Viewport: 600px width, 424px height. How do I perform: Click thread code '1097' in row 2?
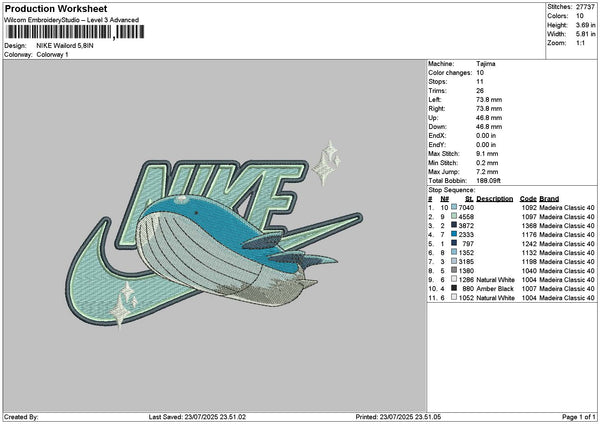tap(529, 217)
